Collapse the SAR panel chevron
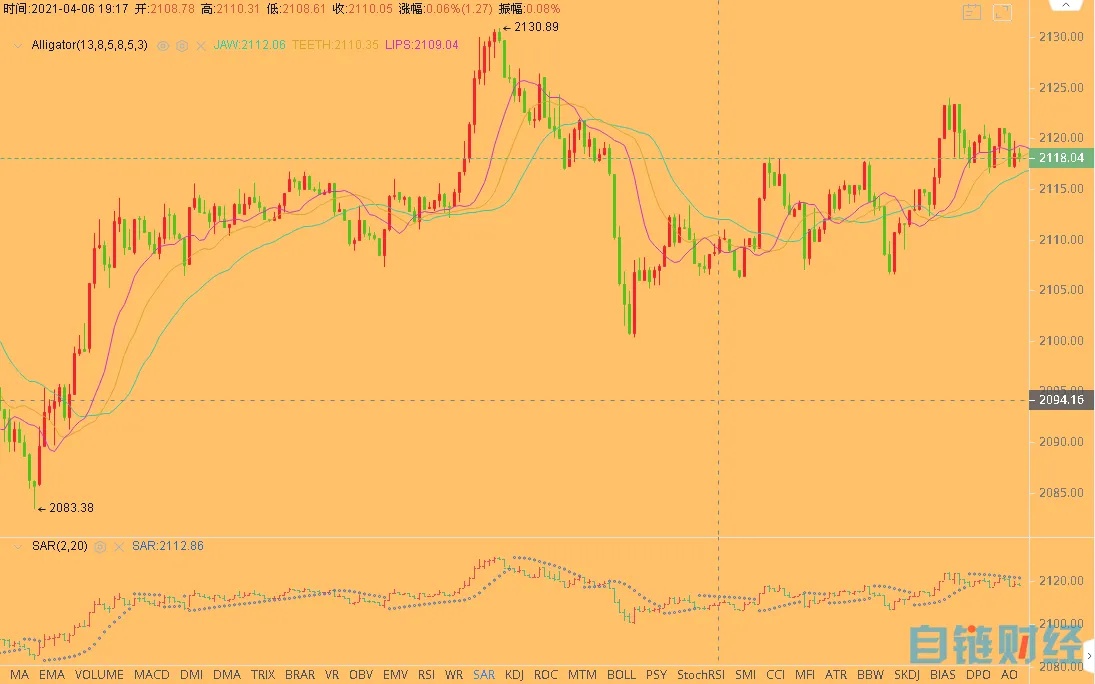 tap(17, 546)
